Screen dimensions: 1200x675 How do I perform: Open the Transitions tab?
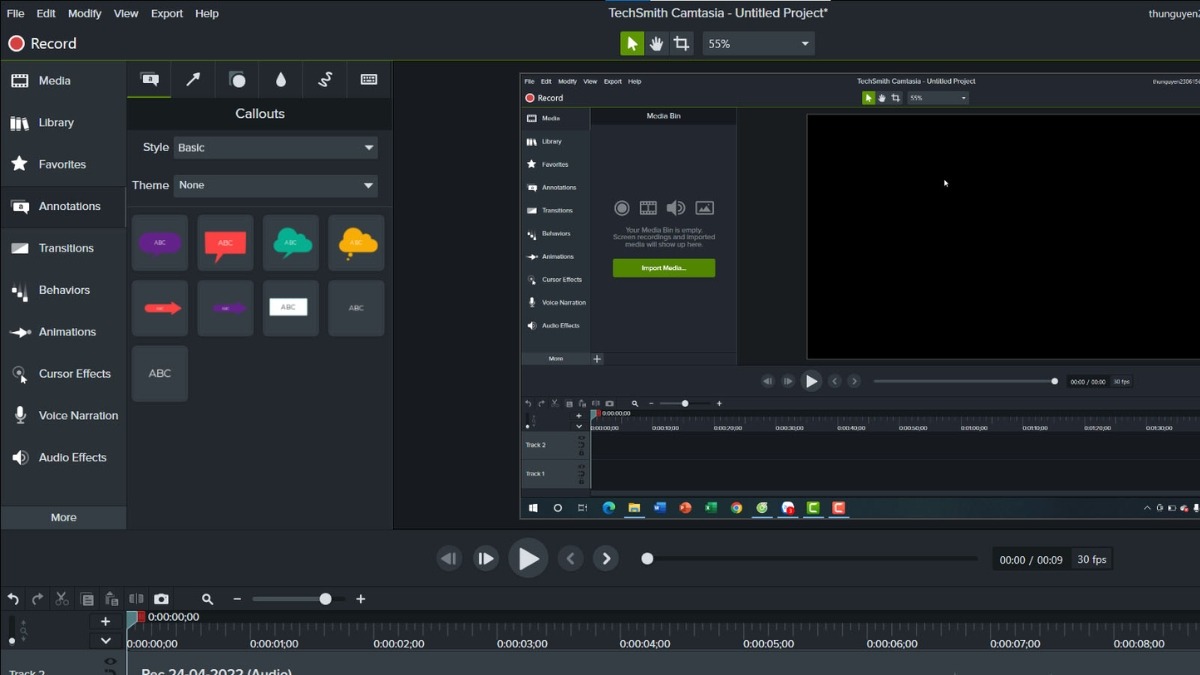click(63, 248)
